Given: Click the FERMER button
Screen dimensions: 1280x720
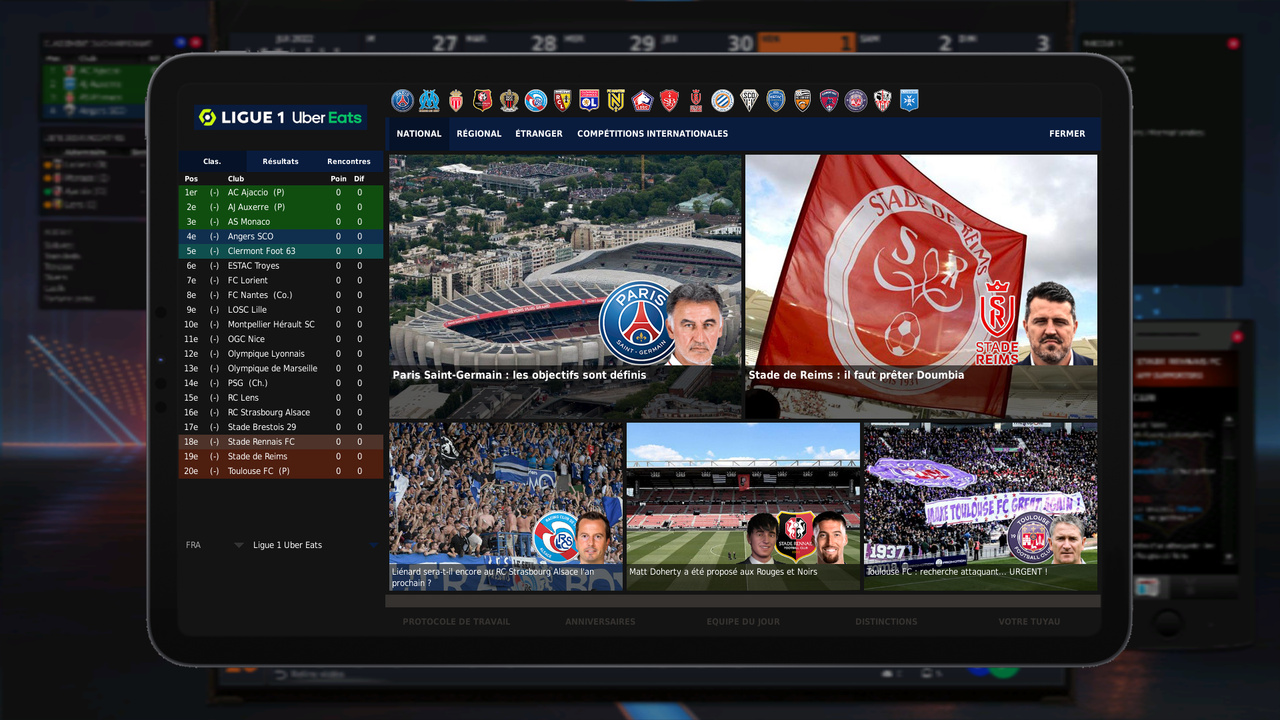Looking at the screenshot, I should pos(1067,133).
